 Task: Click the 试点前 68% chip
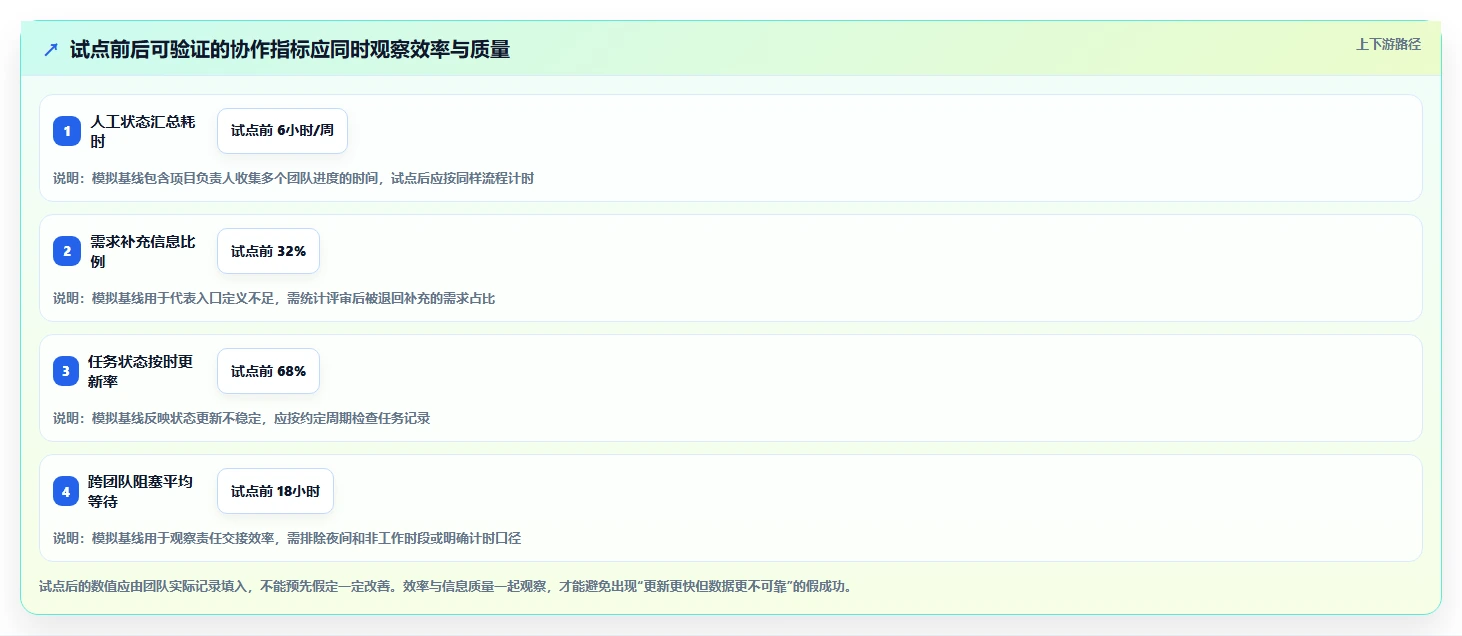pyautogui.click(x=268, y=371)
